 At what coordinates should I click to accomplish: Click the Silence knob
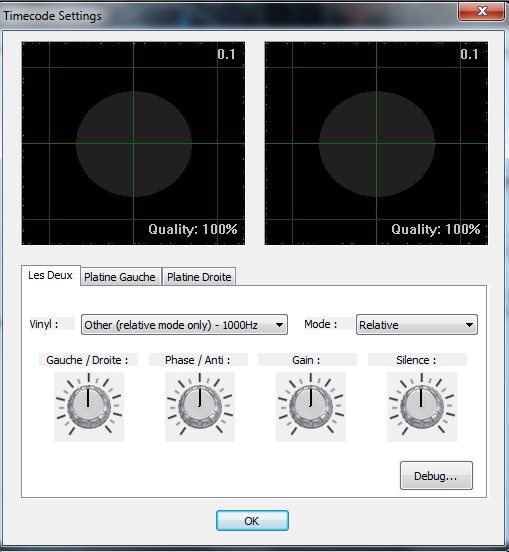point(422,407)
